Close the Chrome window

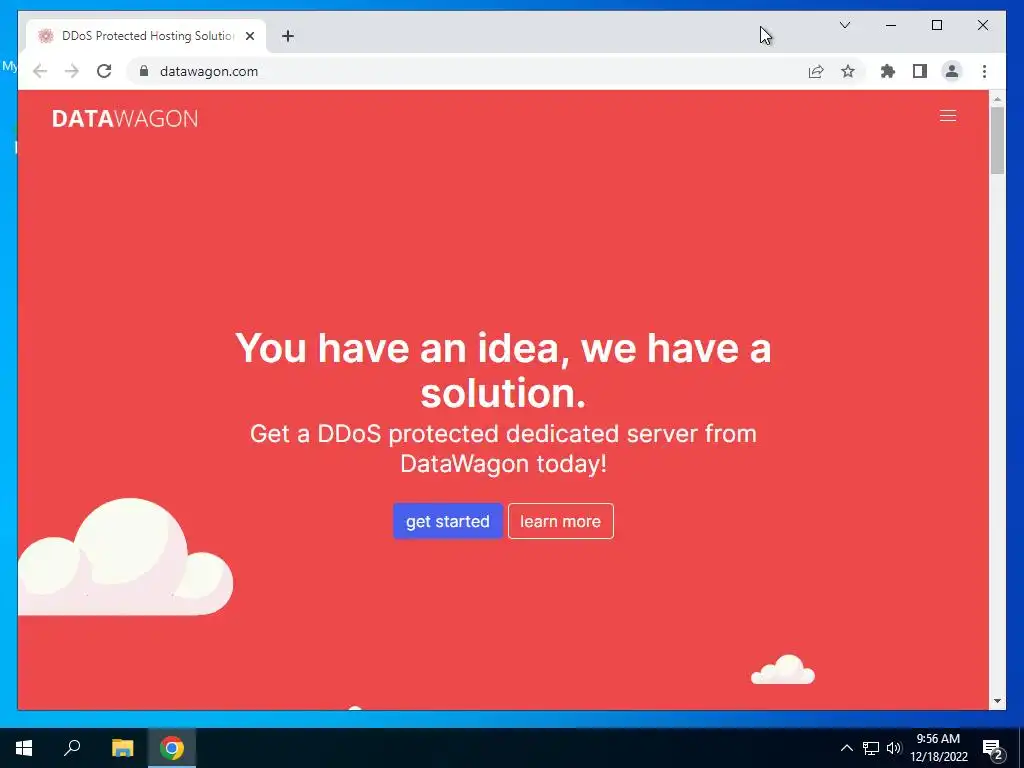coord(982,25)
